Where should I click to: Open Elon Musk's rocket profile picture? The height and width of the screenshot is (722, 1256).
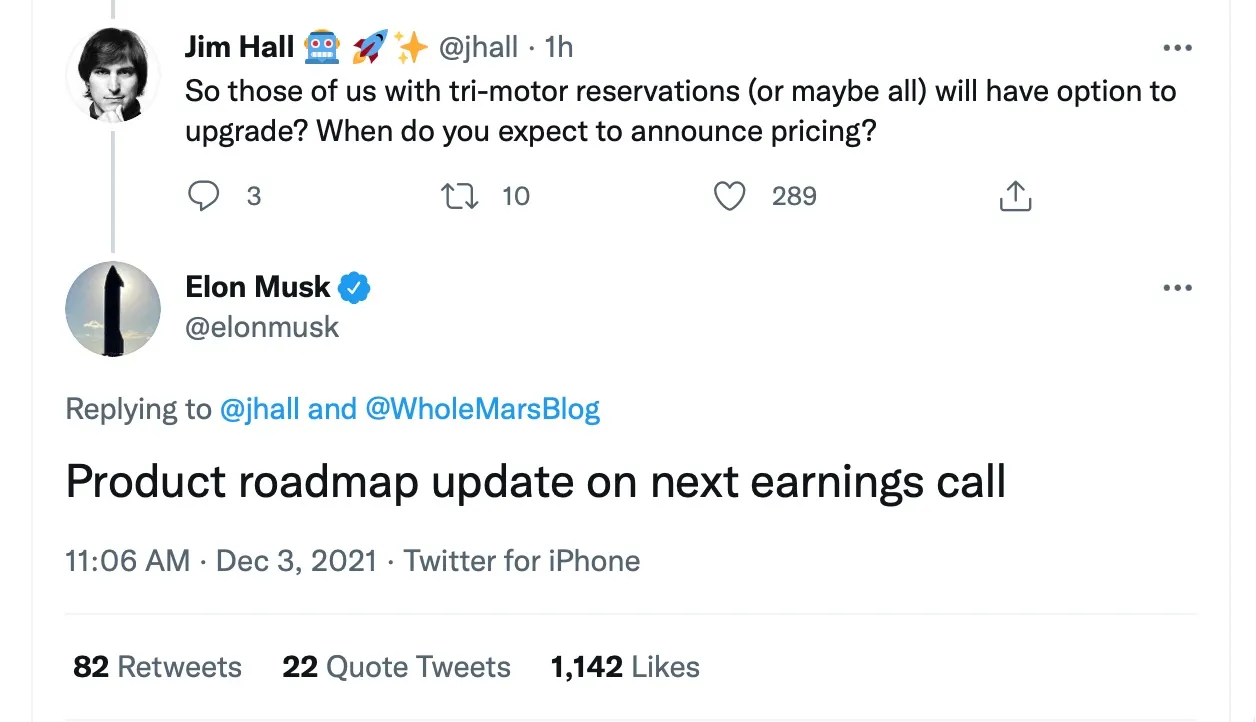click(112, 309)
